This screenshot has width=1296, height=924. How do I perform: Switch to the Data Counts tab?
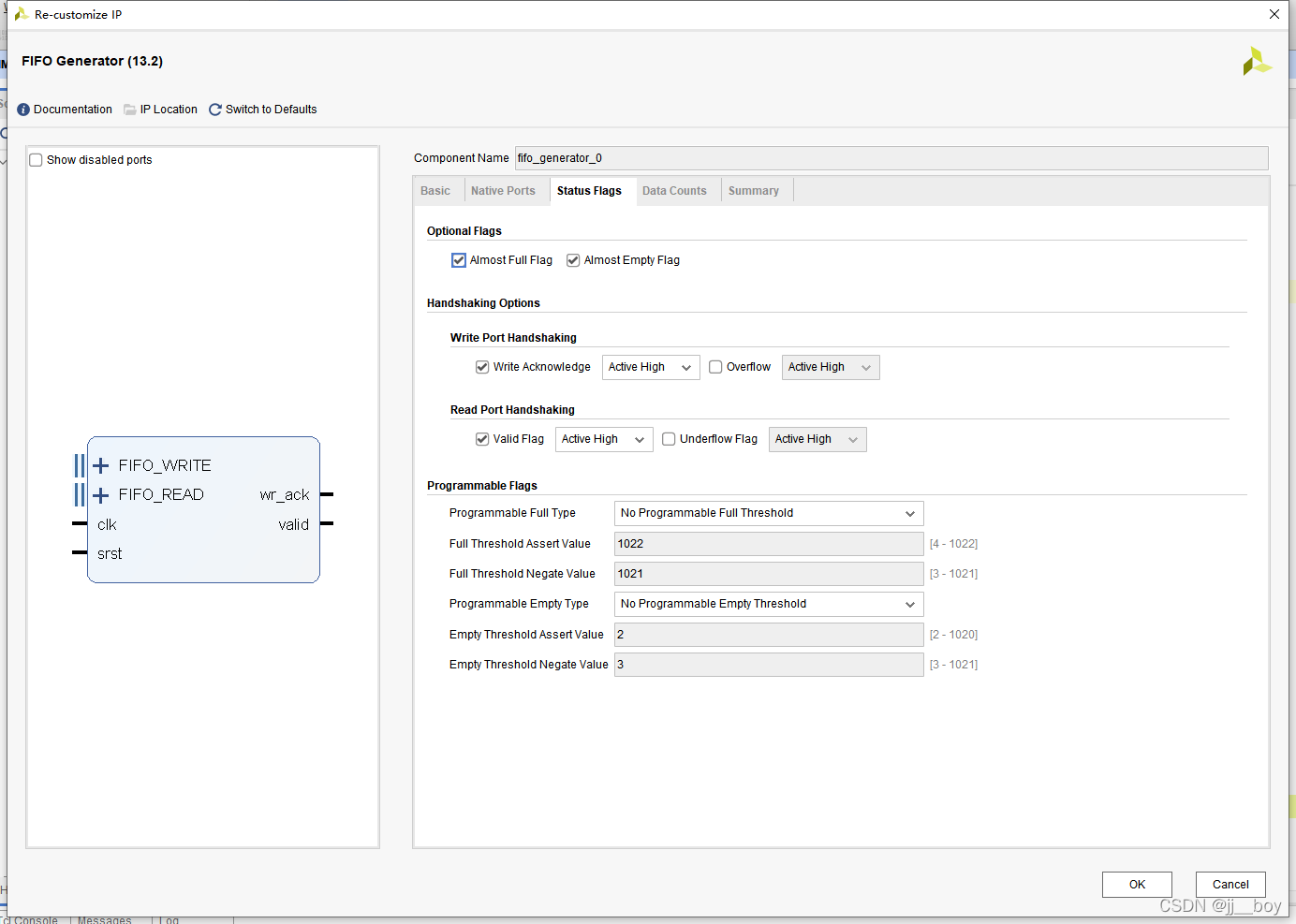click(674, 191)
